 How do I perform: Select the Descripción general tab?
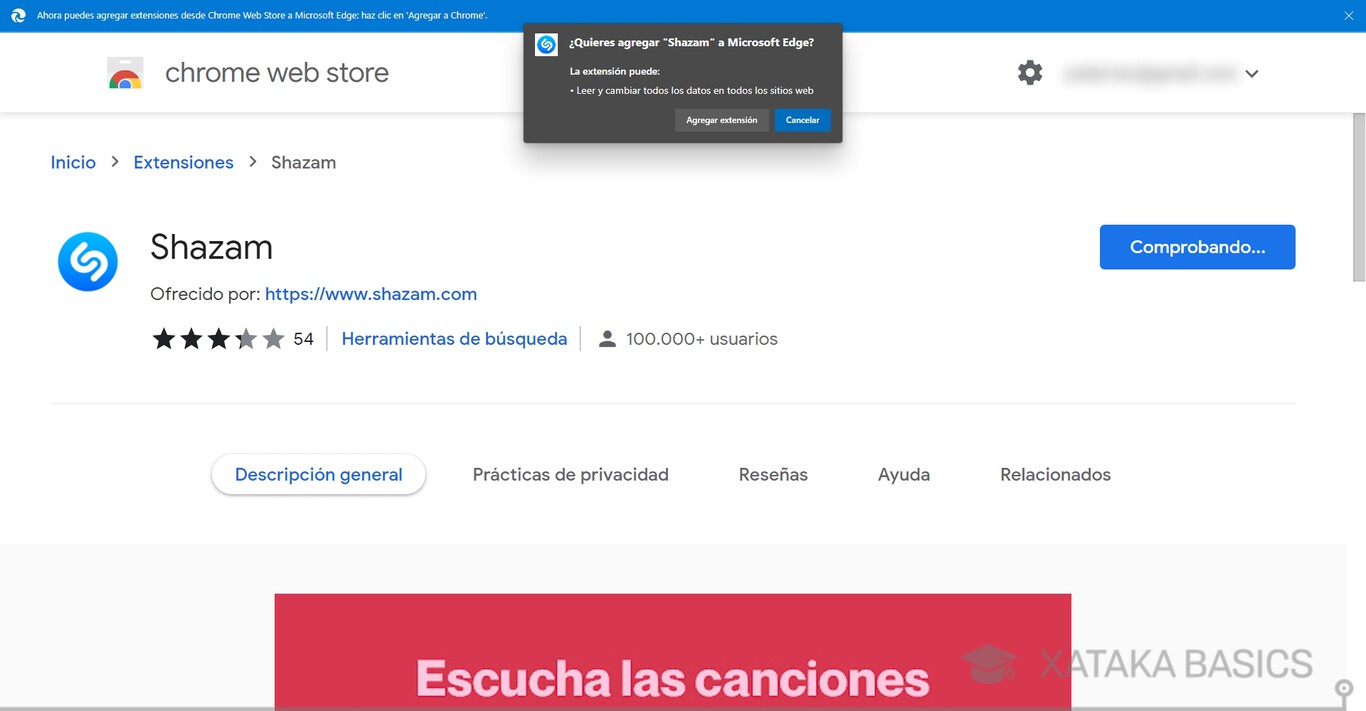[x=318, y=474]
